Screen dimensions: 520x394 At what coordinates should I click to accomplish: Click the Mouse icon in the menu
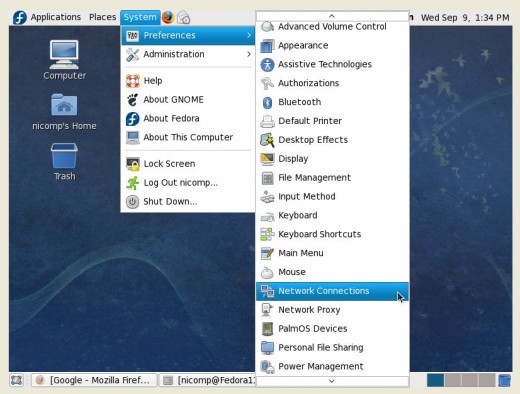pyautogui.click(x=267, y=272)
